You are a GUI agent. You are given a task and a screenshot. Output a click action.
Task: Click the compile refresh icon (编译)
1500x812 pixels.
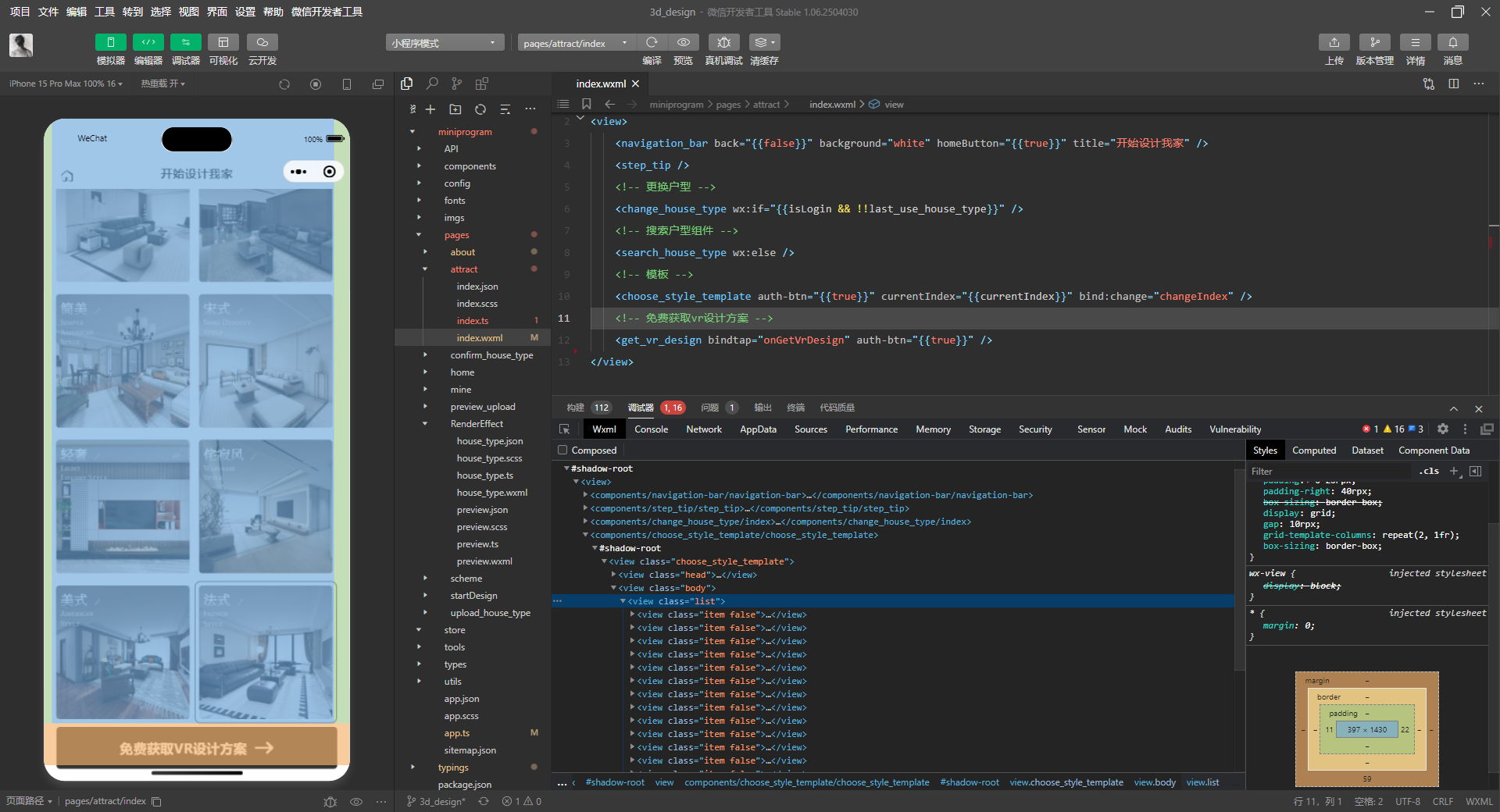[x=652, y=43]
